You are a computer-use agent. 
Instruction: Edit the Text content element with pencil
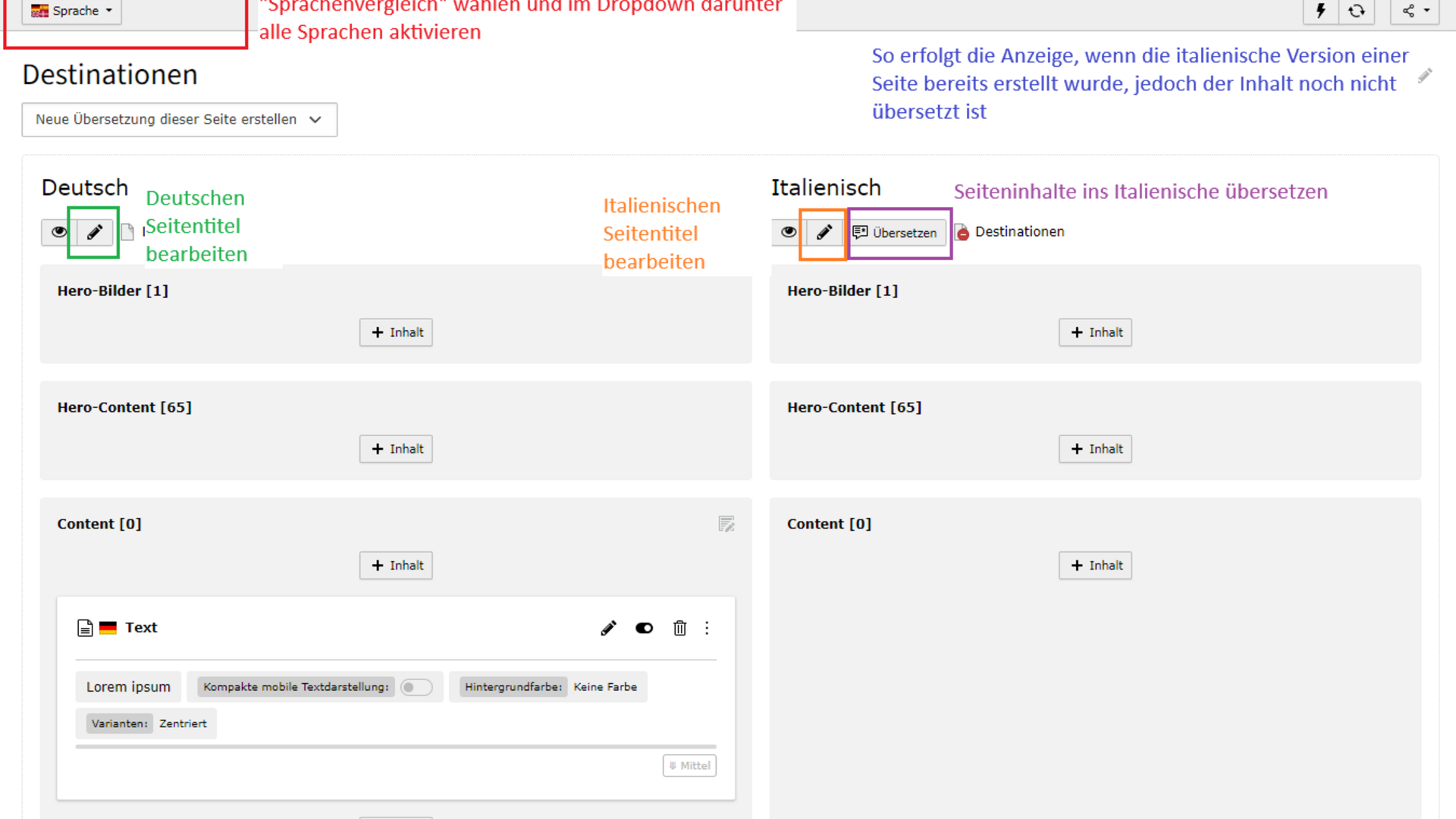(x=608, y=628)
